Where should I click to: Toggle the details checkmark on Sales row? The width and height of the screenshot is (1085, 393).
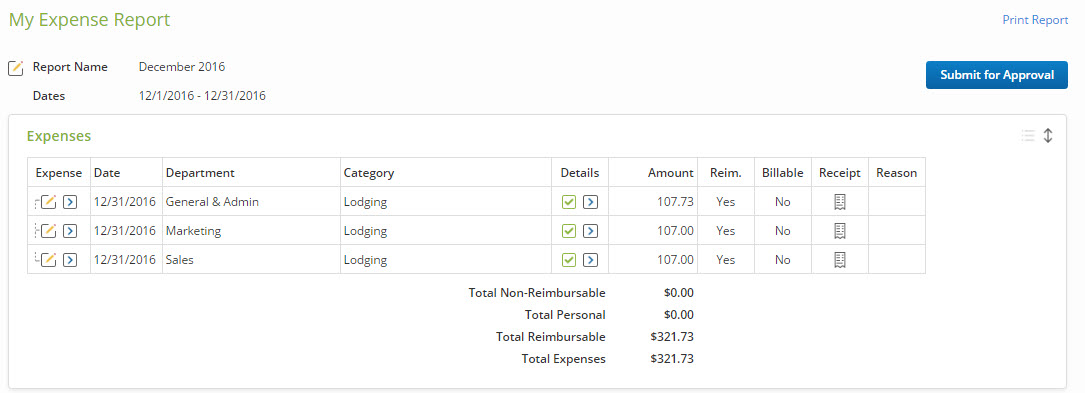[x=569, y=260]
